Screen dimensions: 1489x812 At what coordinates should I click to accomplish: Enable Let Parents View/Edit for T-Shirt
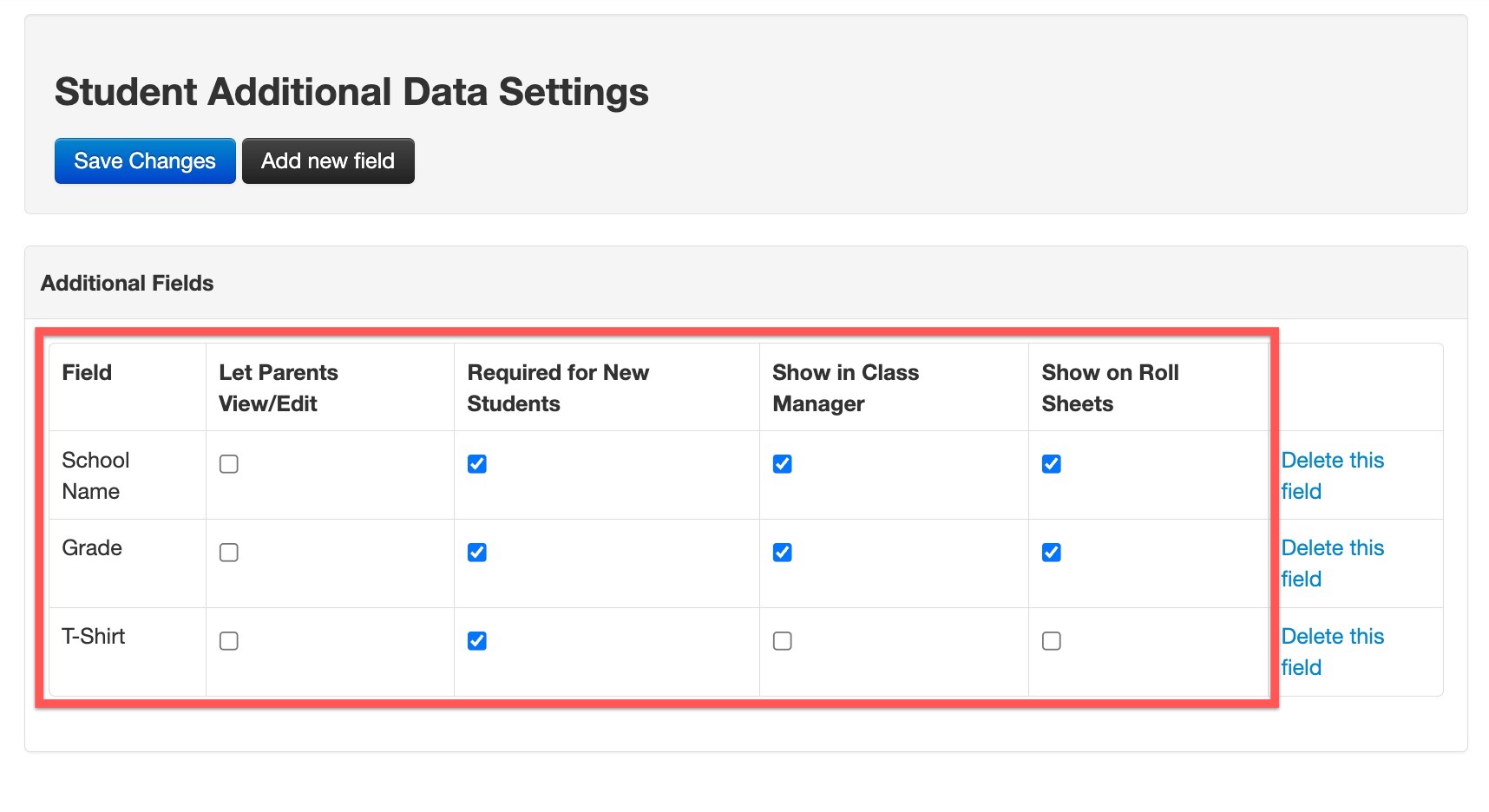coord(229,641)
